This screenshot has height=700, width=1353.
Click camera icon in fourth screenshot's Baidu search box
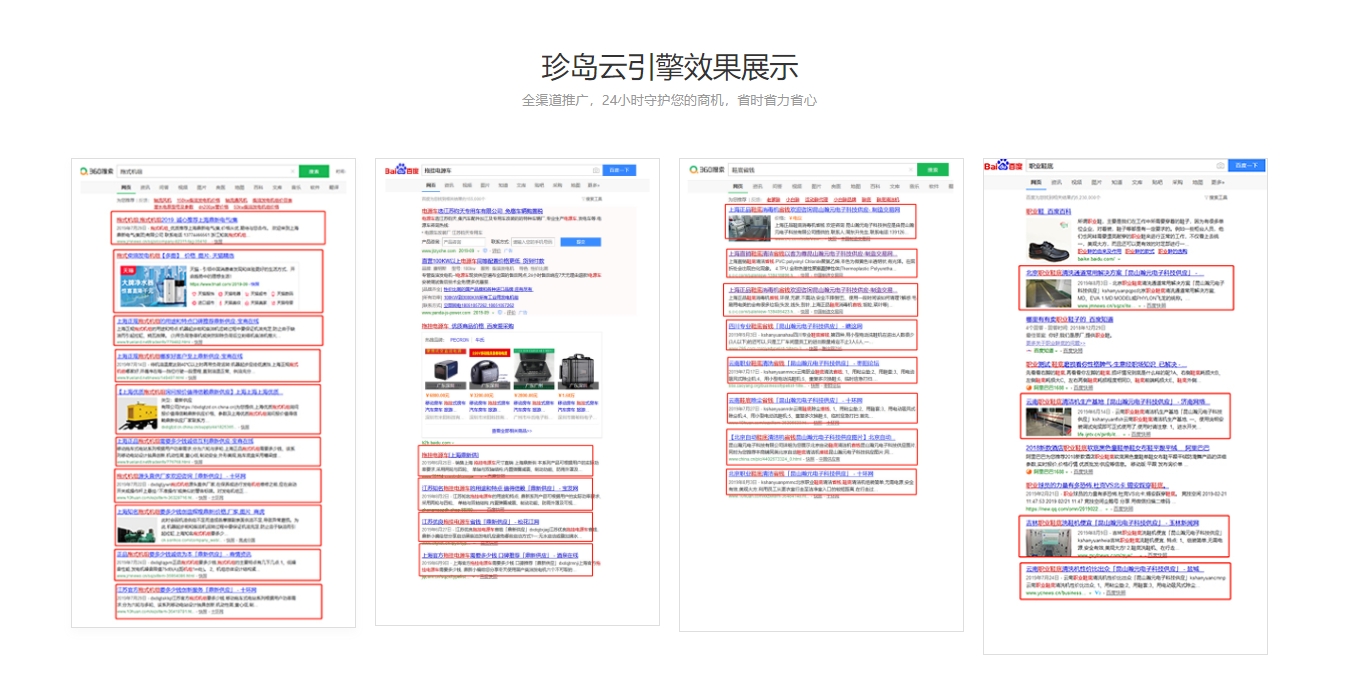pos(1219,166)
